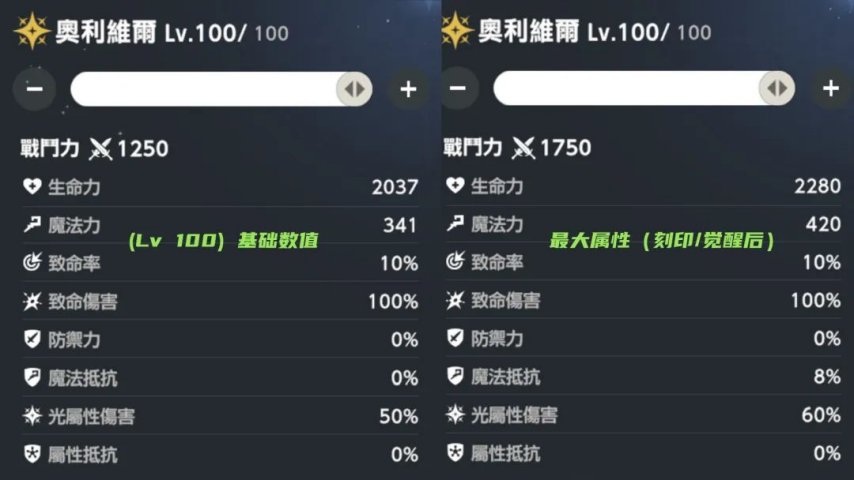Click the defense shield icon in left panel
The width and height of the screenshot is (854, 480).
tap(32, 339)
